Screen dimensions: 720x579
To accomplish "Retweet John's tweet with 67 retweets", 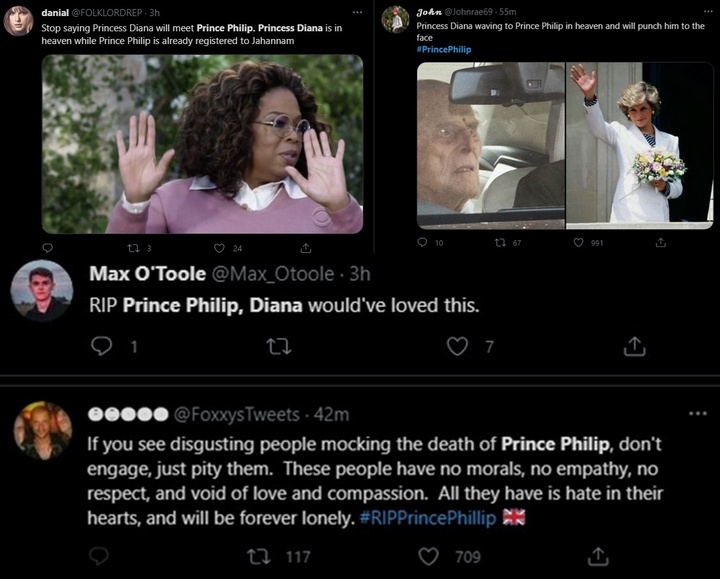I will (x=500, y=242).
